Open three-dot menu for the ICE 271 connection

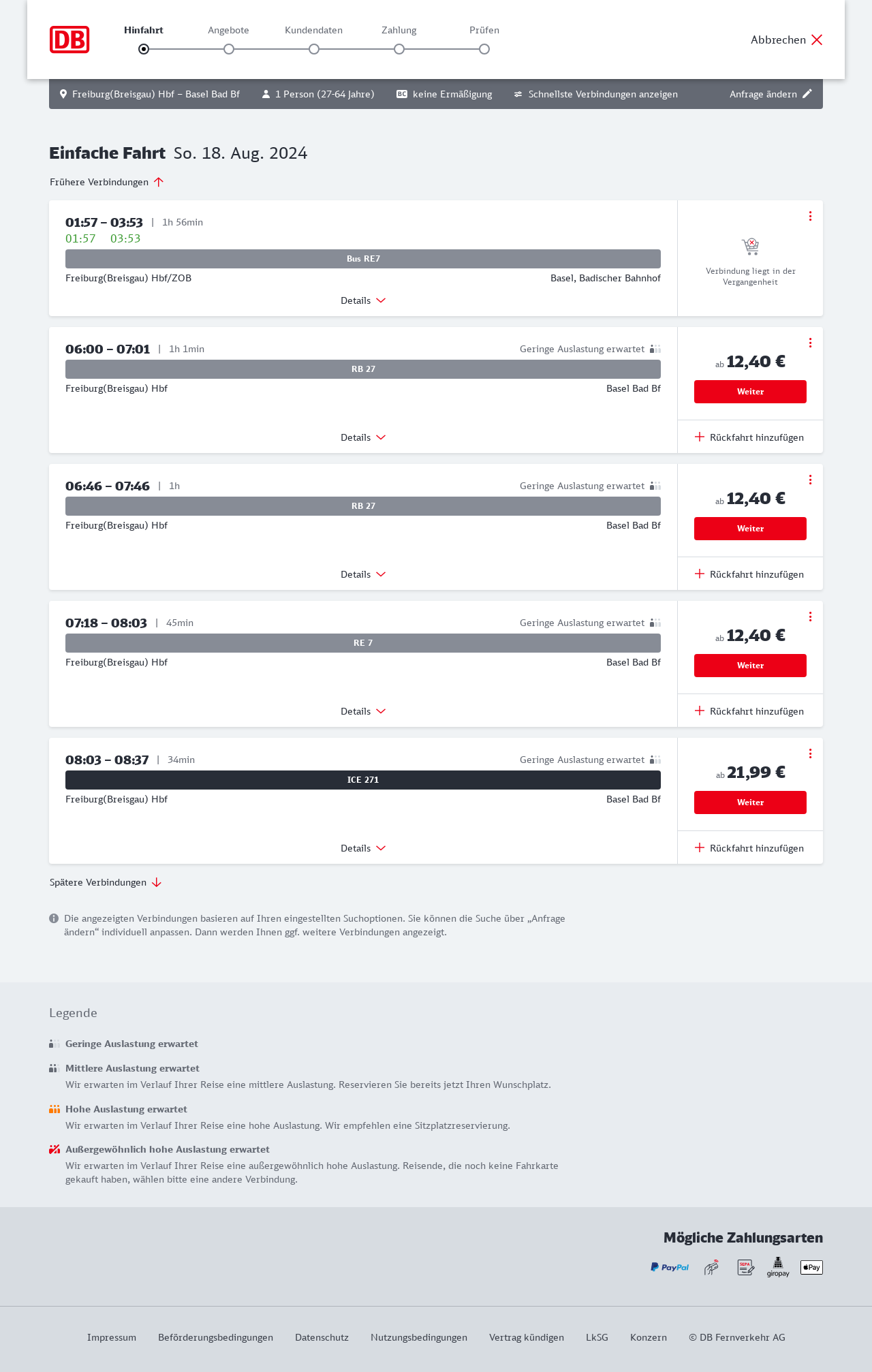[810, 753]
